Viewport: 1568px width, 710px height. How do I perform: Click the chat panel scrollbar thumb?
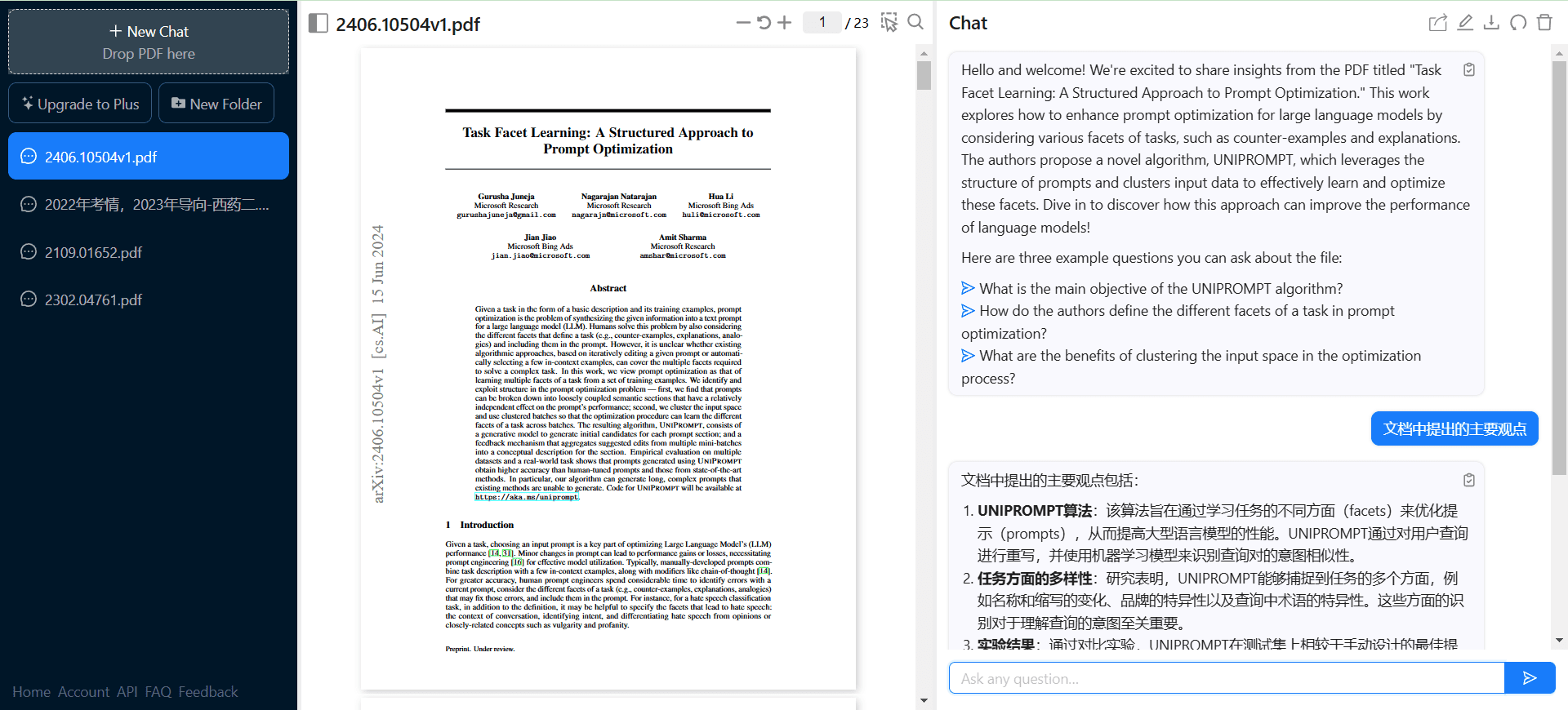1559,268
